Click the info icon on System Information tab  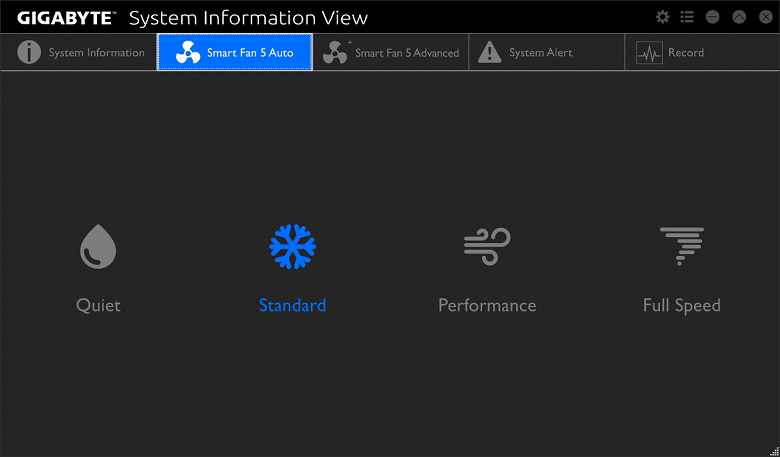coord(30,53)
